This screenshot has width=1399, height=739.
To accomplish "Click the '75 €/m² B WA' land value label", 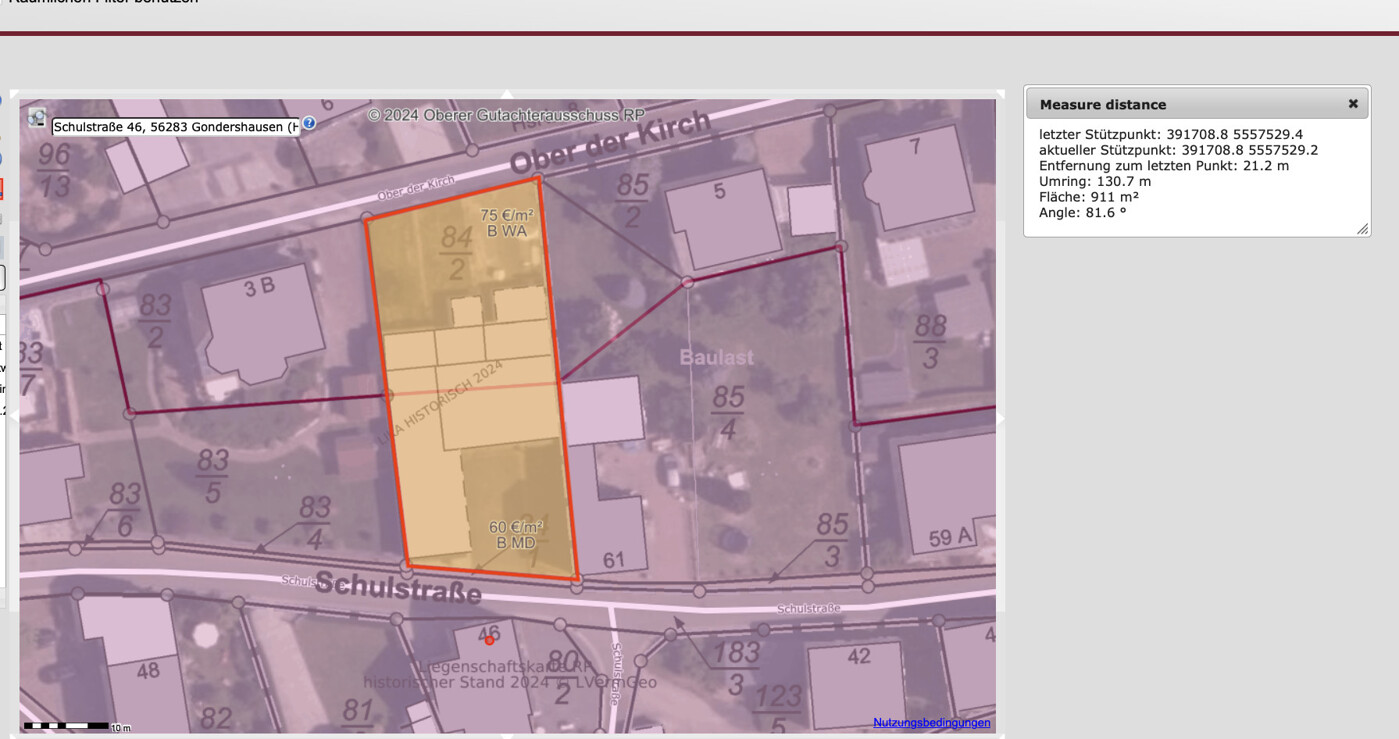I will [507, 223].
